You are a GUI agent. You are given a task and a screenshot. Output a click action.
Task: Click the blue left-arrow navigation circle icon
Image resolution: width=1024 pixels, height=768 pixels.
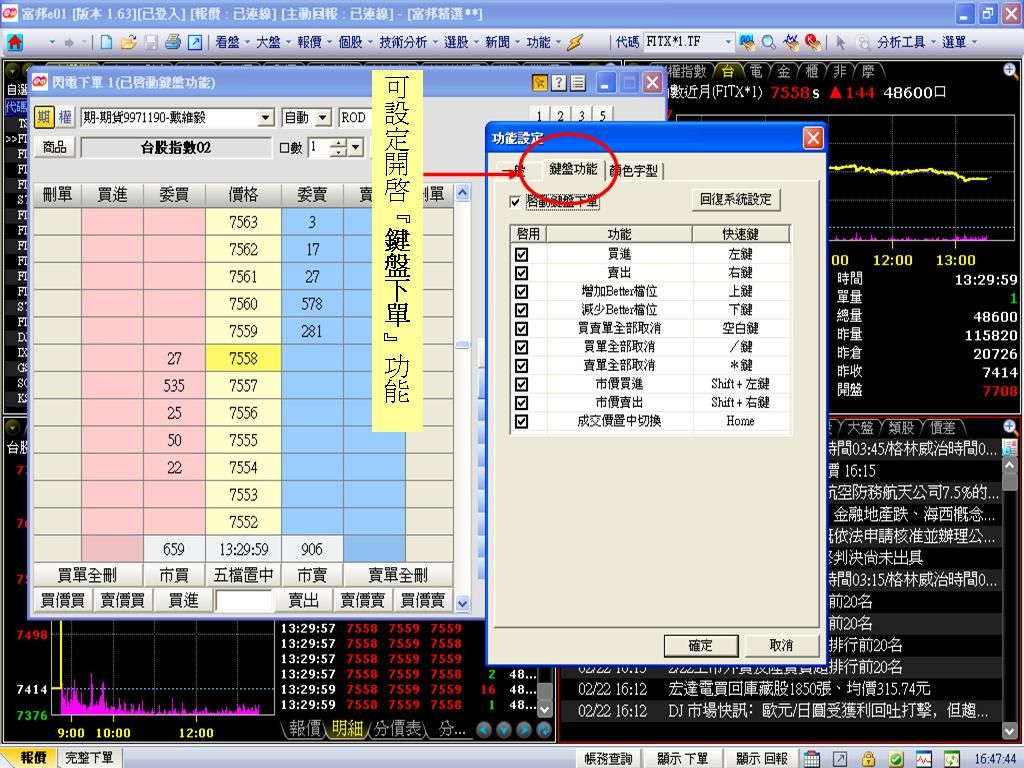tap(484, 729)
